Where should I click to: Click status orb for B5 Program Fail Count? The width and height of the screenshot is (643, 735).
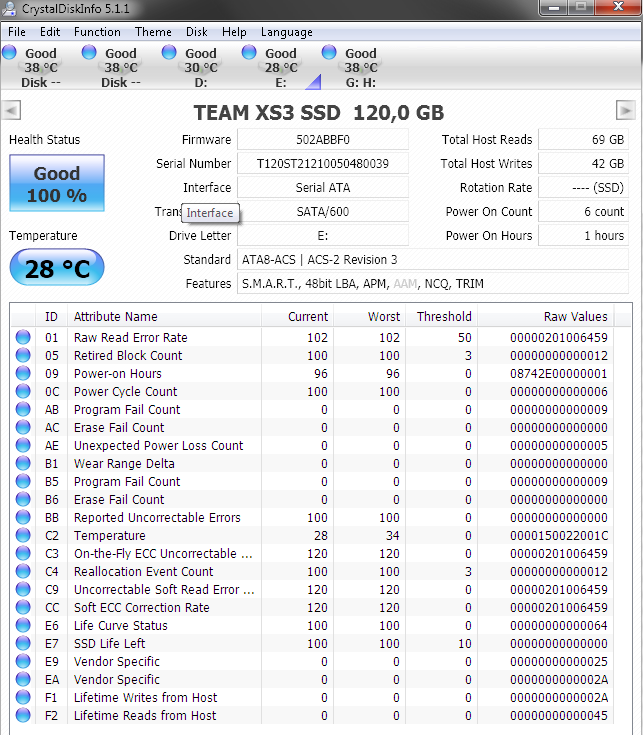23,481
